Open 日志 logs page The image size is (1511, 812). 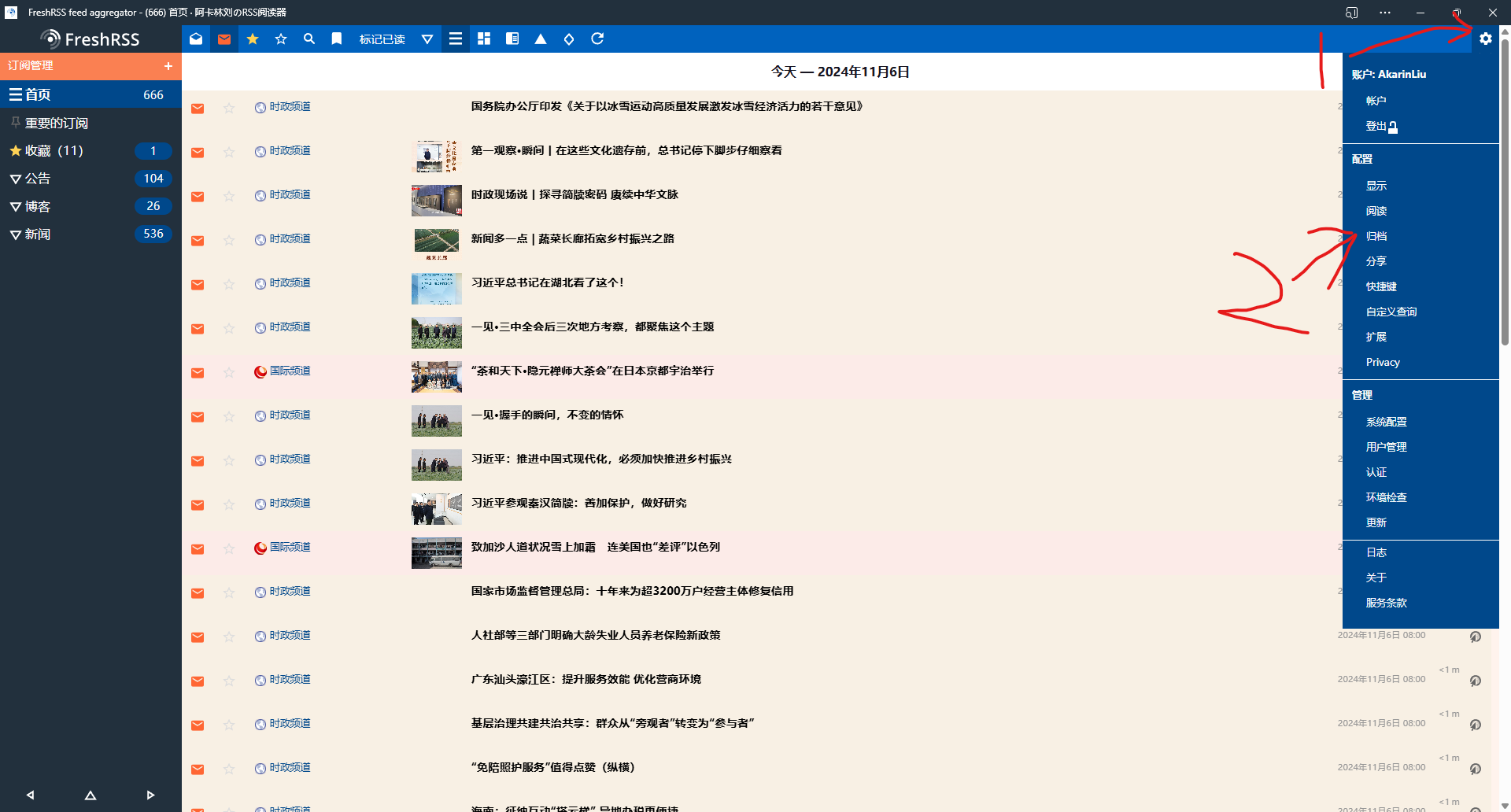(1376, 552)
